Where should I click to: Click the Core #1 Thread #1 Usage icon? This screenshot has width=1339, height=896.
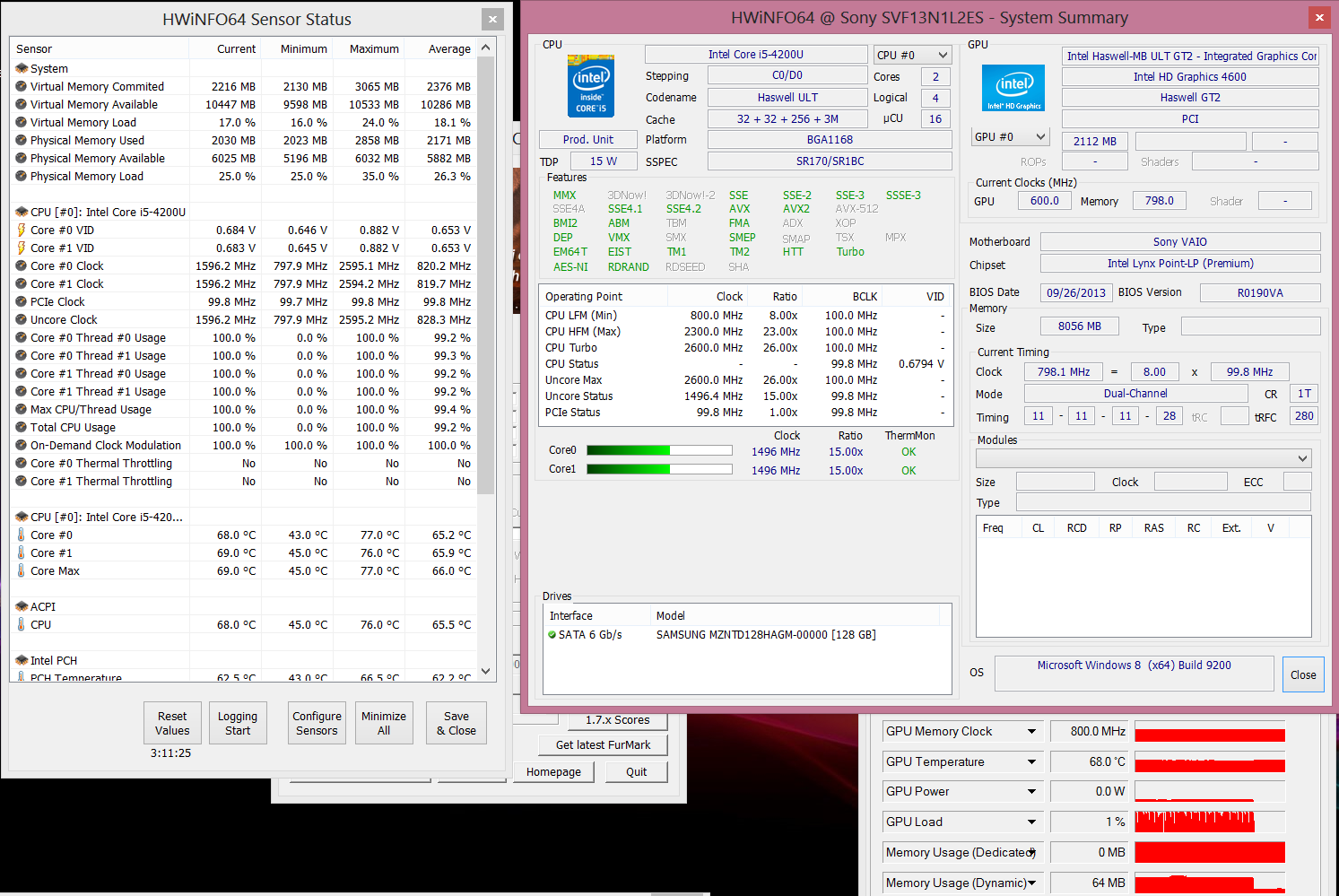22,392
